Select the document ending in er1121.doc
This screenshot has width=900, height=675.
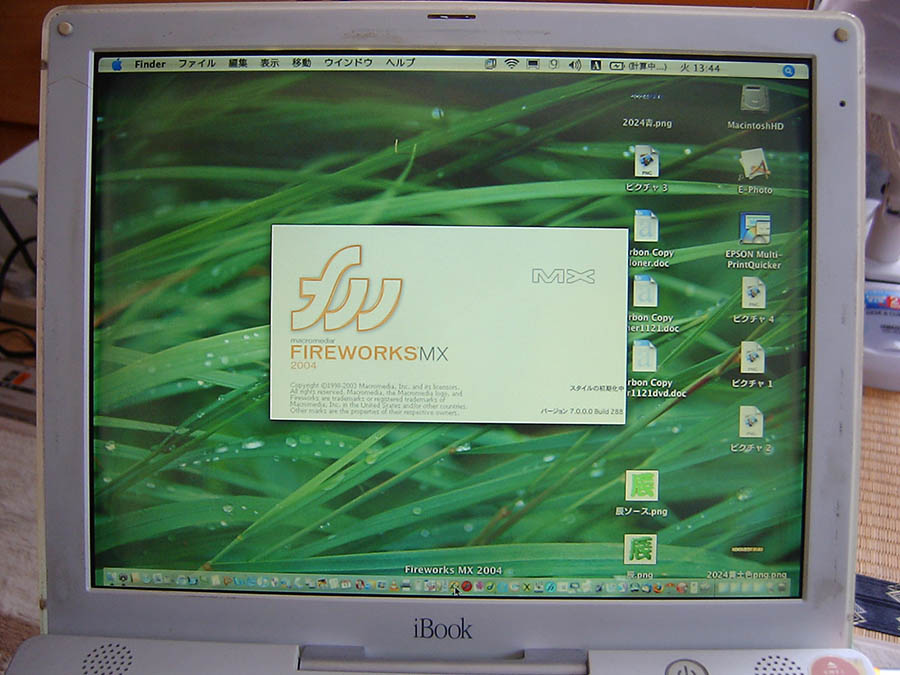coord(646,291)
